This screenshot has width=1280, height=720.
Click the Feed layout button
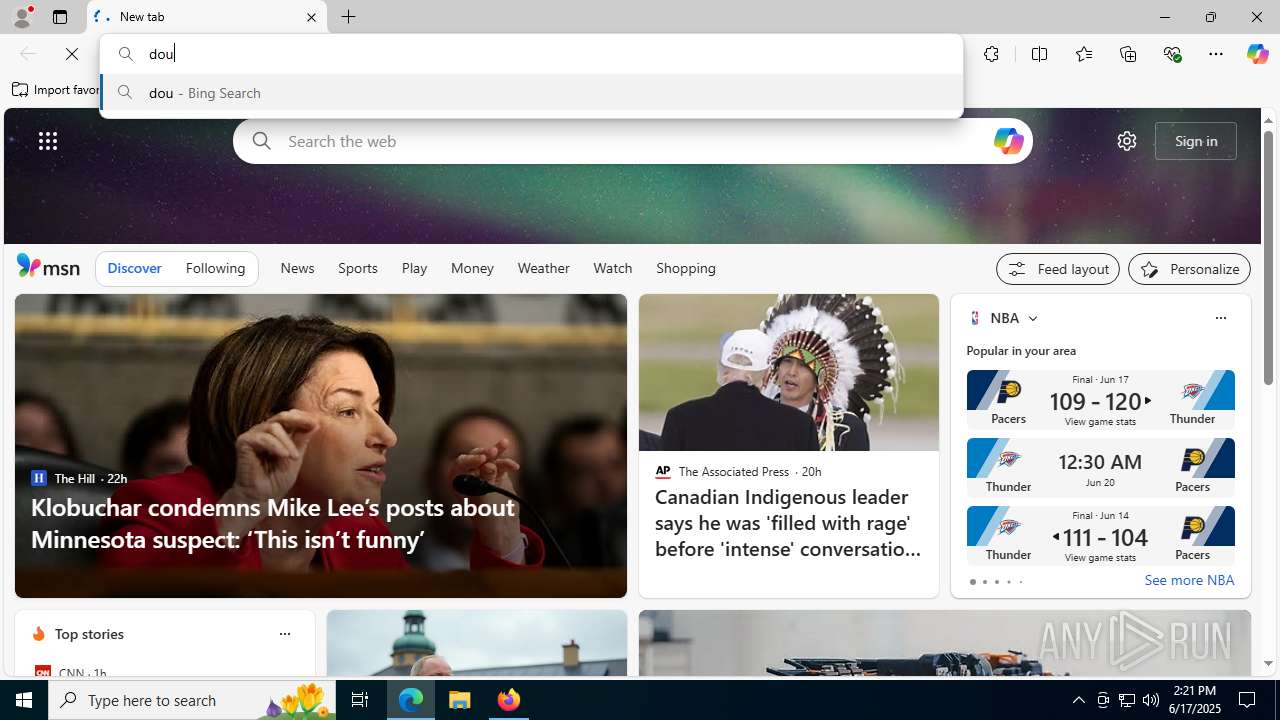pos(1058,269)
